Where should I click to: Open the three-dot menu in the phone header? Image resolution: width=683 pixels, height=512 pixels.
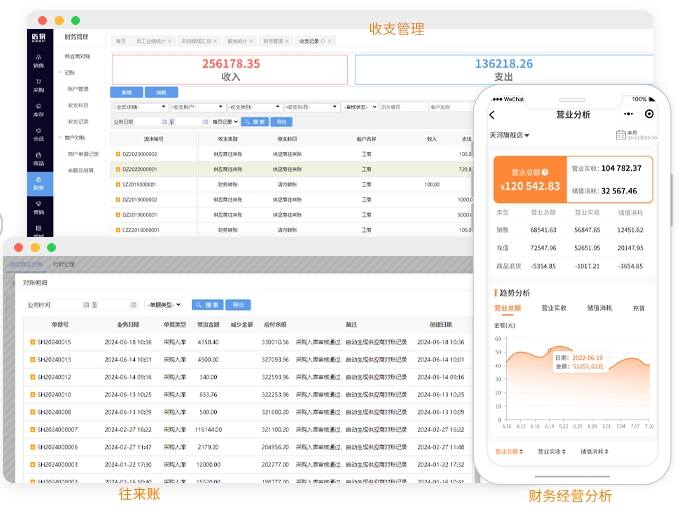coord(628,114)
